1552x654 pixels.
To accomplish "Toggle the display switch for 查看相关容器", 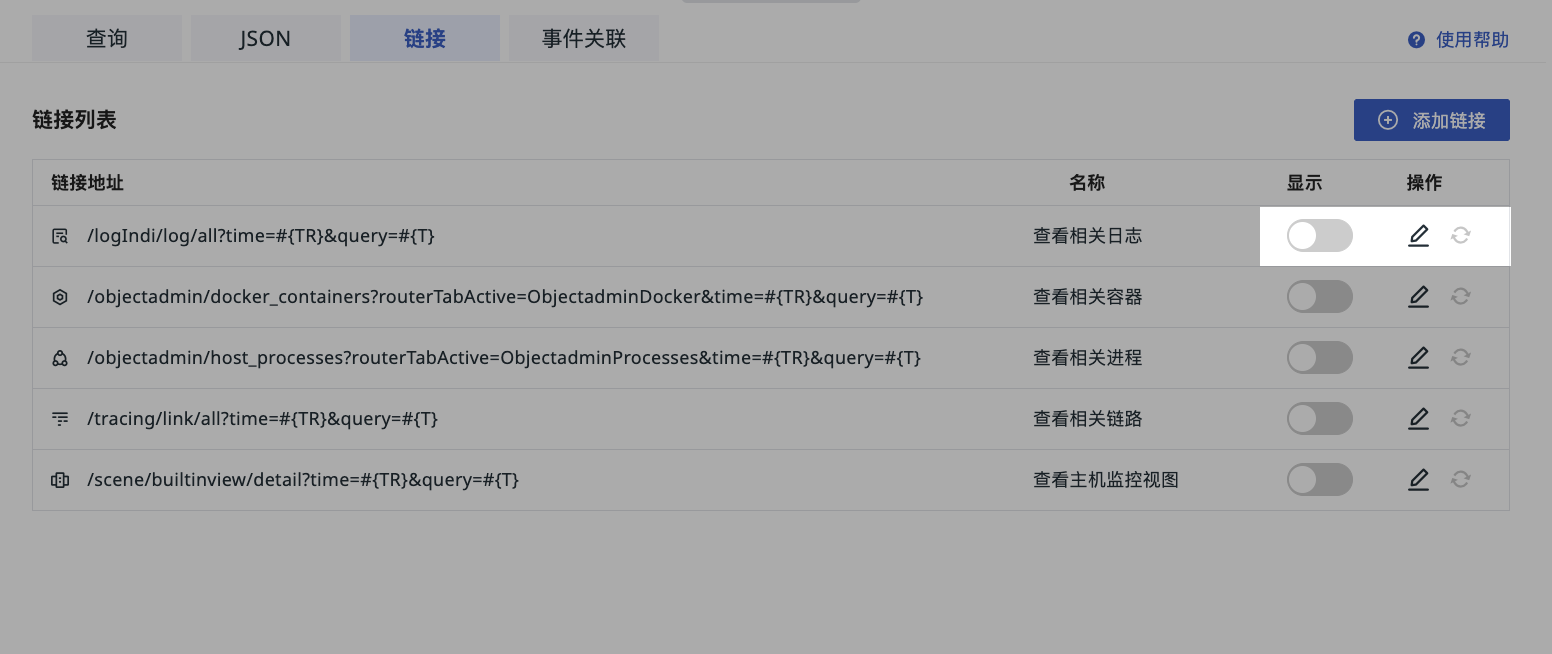I will coord(1319,297).
